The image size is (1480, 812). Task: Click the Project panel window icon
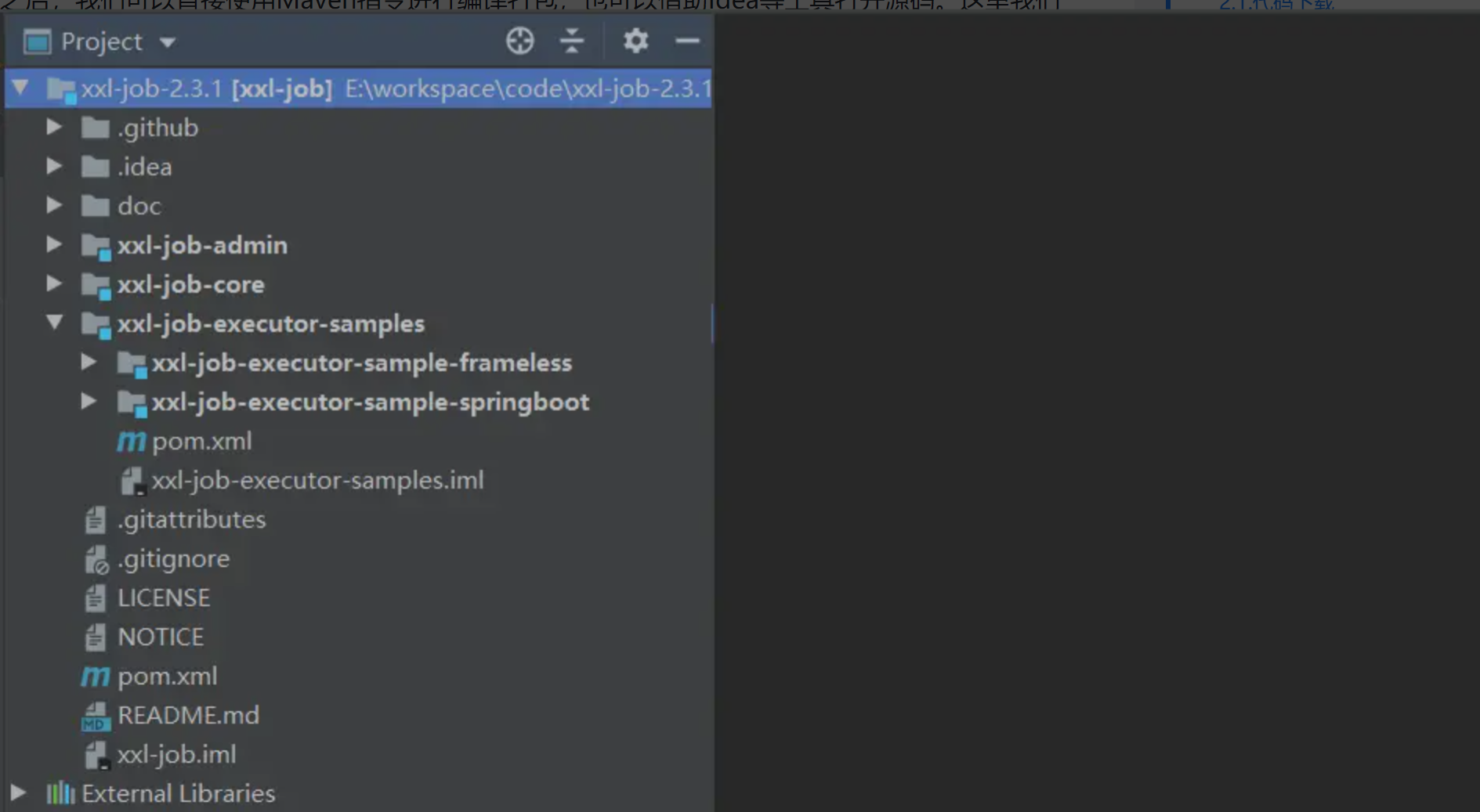(x=37, y=42)
